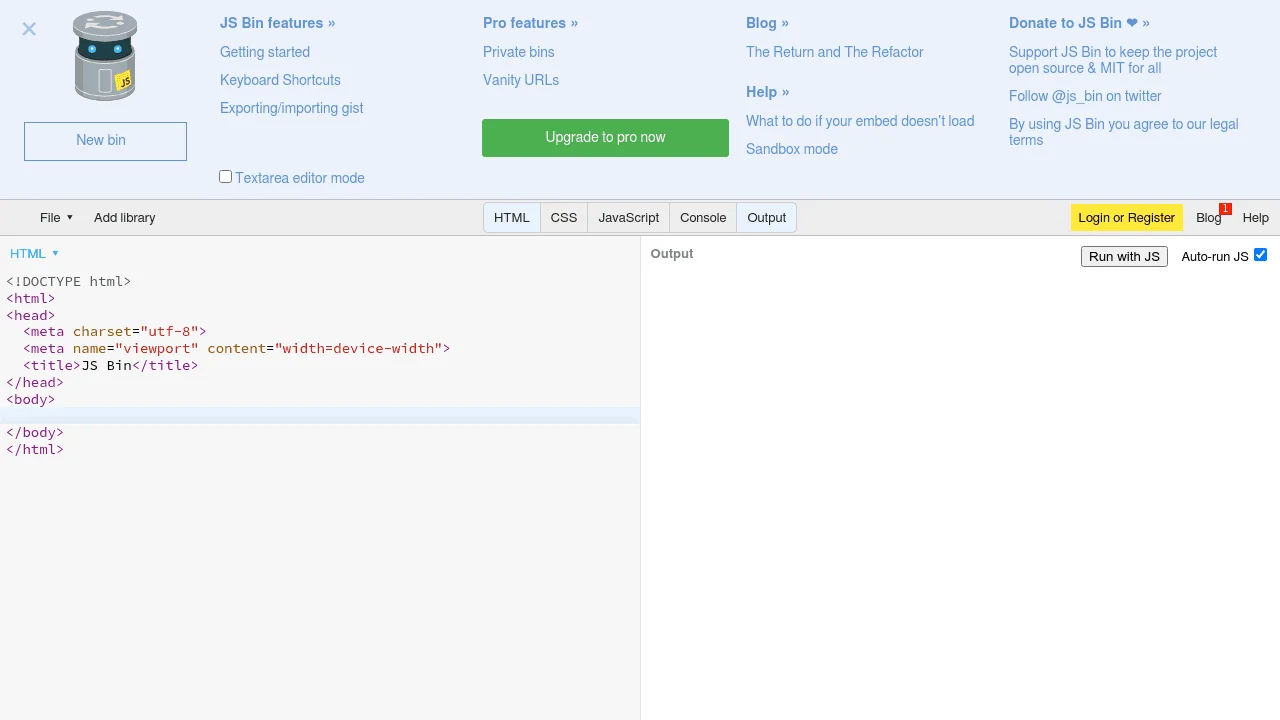
Task: Open Add library menu
Action: pyautogui.click(x=124, y=218)
